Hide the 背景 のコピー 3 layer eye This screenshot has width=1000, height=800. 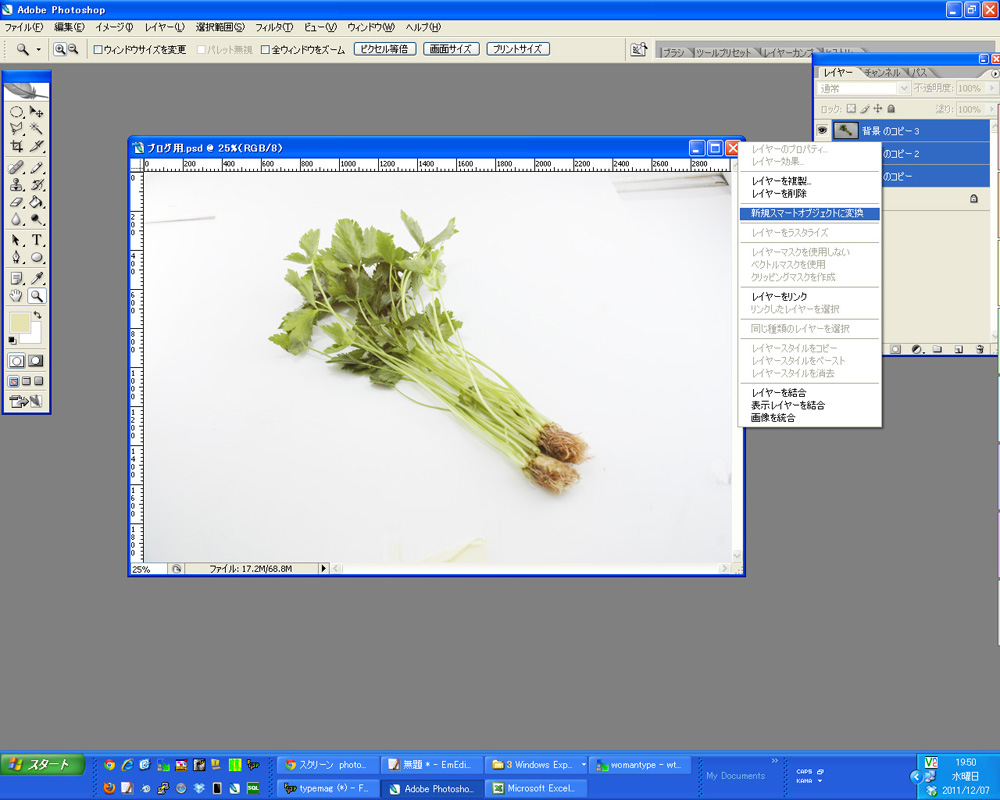[x=822, y=131]
